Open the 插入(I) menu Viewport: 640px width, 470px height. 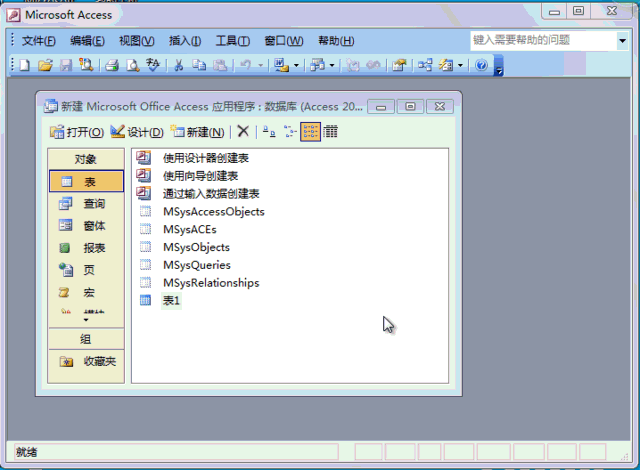pyautogui.click(x=185, y=41)
